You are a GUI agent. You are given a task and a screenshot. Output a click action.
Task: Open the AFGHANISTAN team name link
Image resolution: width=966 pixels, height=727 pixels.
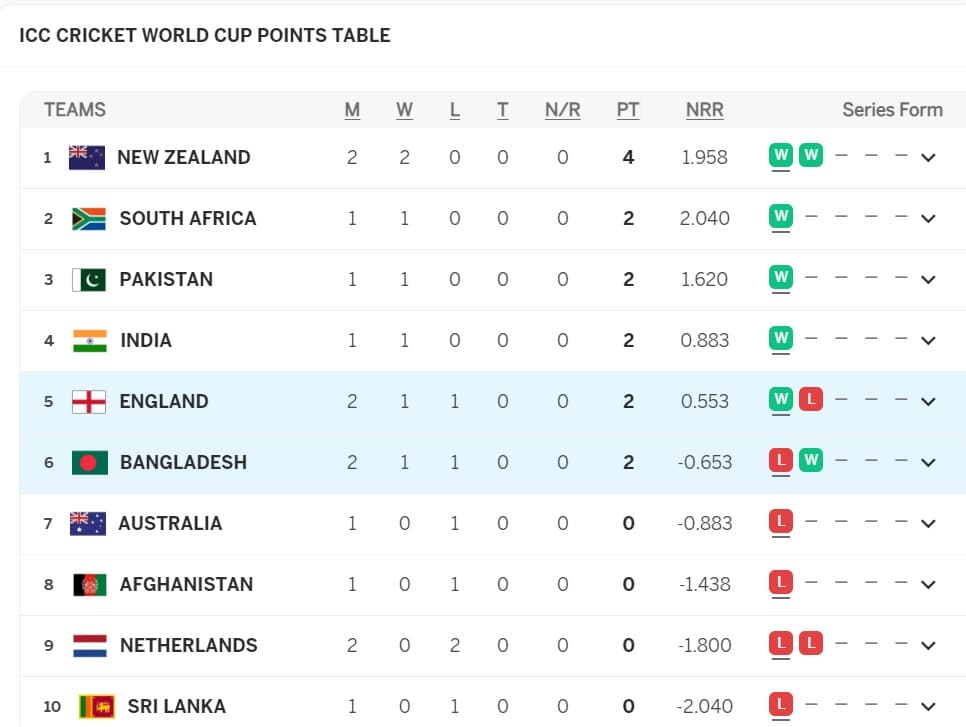pyautogui.click(x=186, y=585)
